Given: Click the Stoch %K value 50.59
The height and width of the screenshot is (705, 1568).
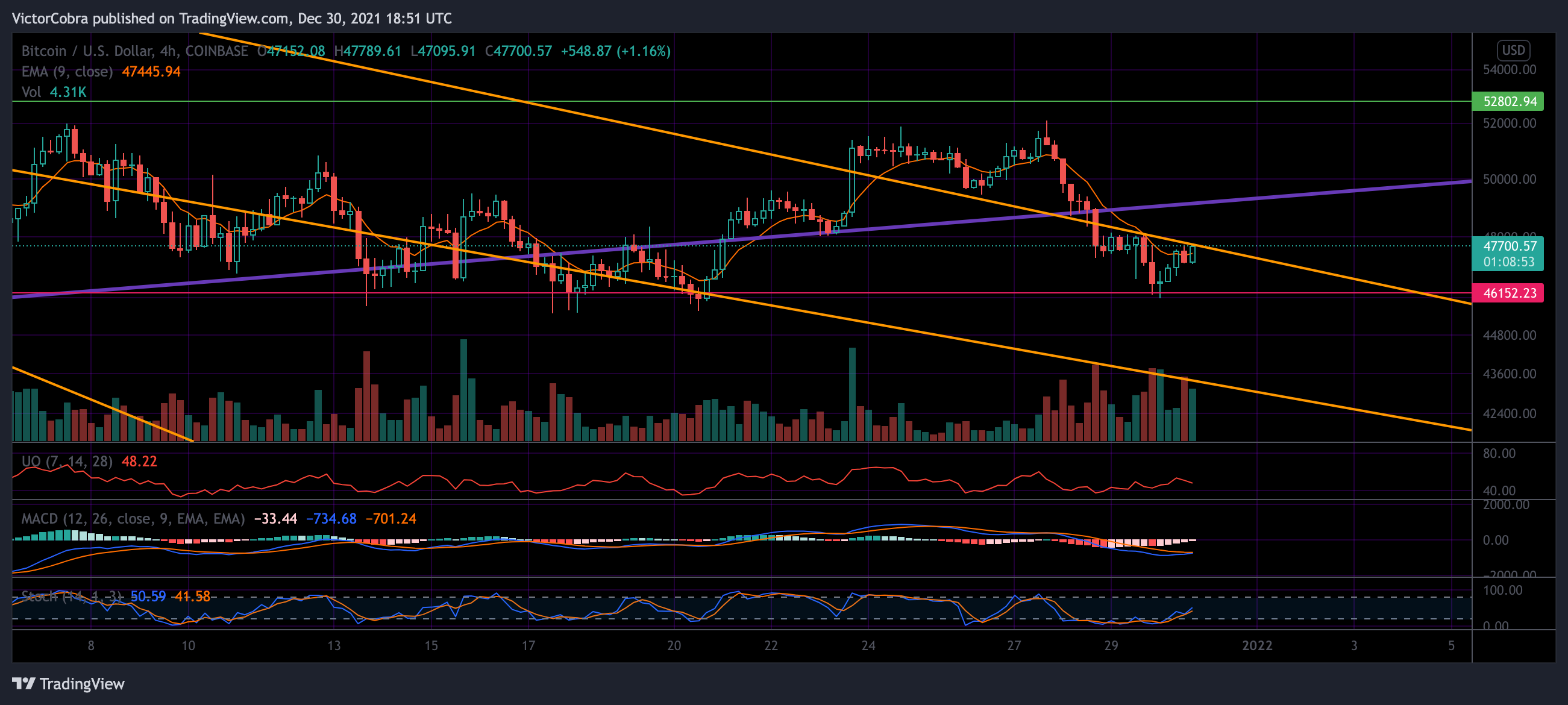Looking at the screenshot, I should click(148, 597).
